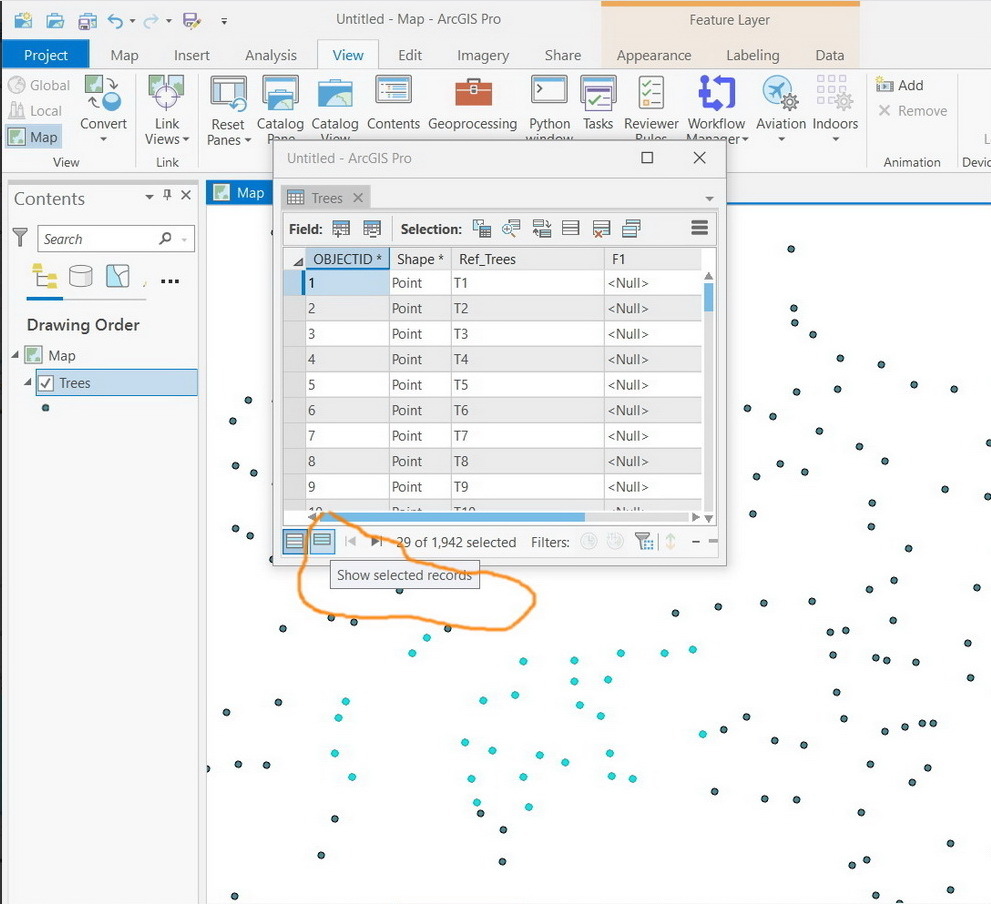Open the Workflow Manager button
Screen dimensions: 991x904
pyautogui.click(x=716, y=107)
